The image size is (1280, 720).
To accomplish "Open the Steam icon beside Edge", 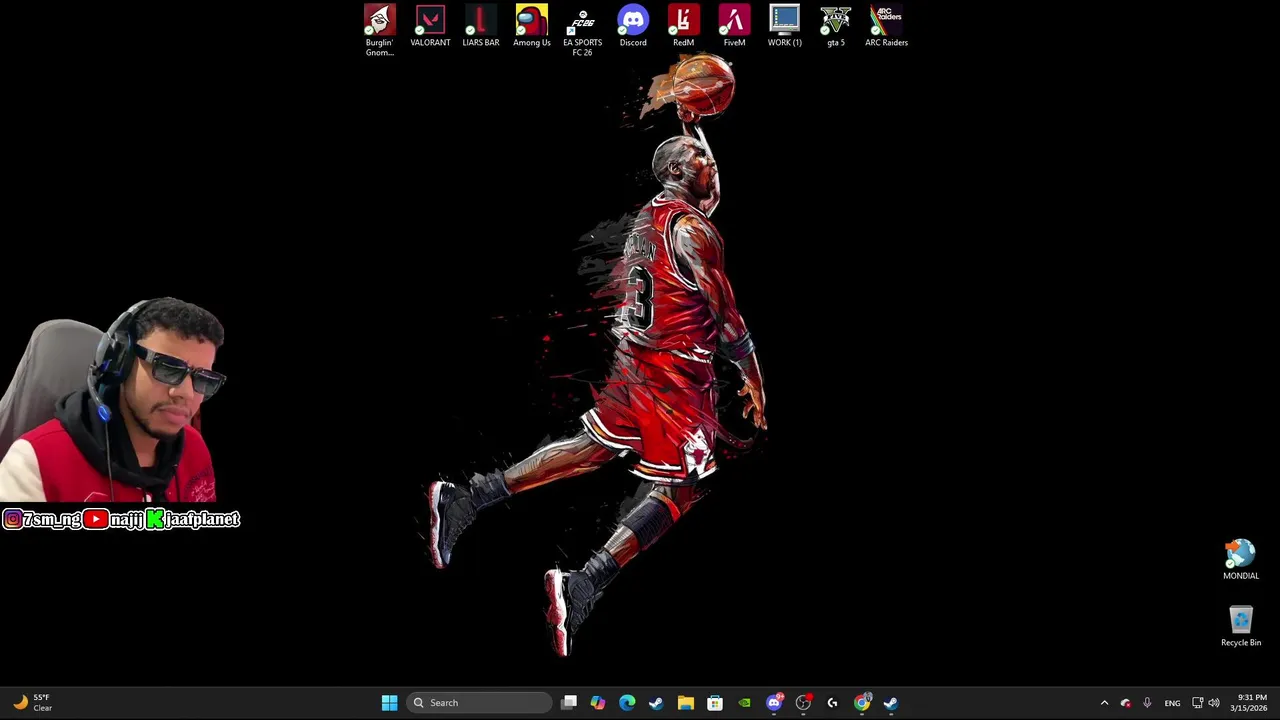I will click(656, 703).
